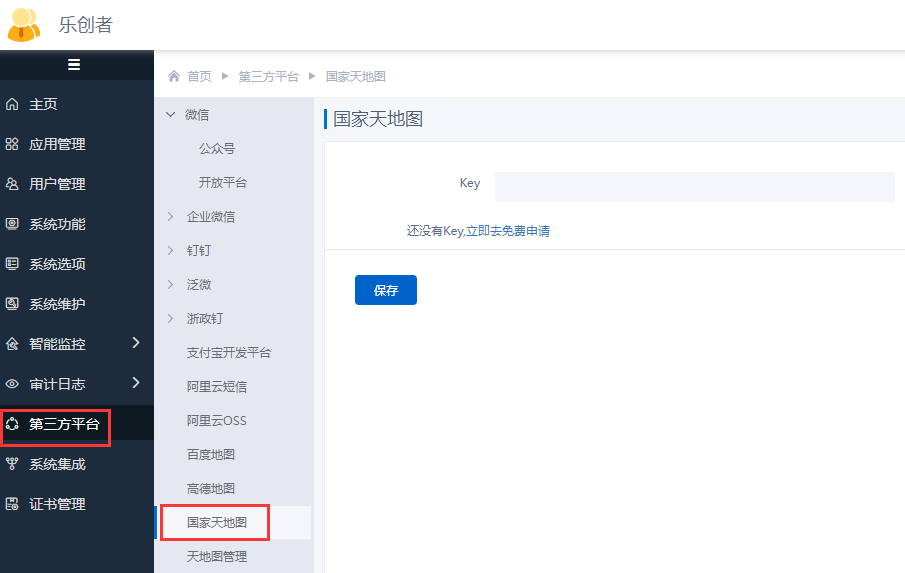Go to 第三方平台 in the breadcrumb
Image resolution: width=905 pixels, height=573 pixels.
[268, 77]
